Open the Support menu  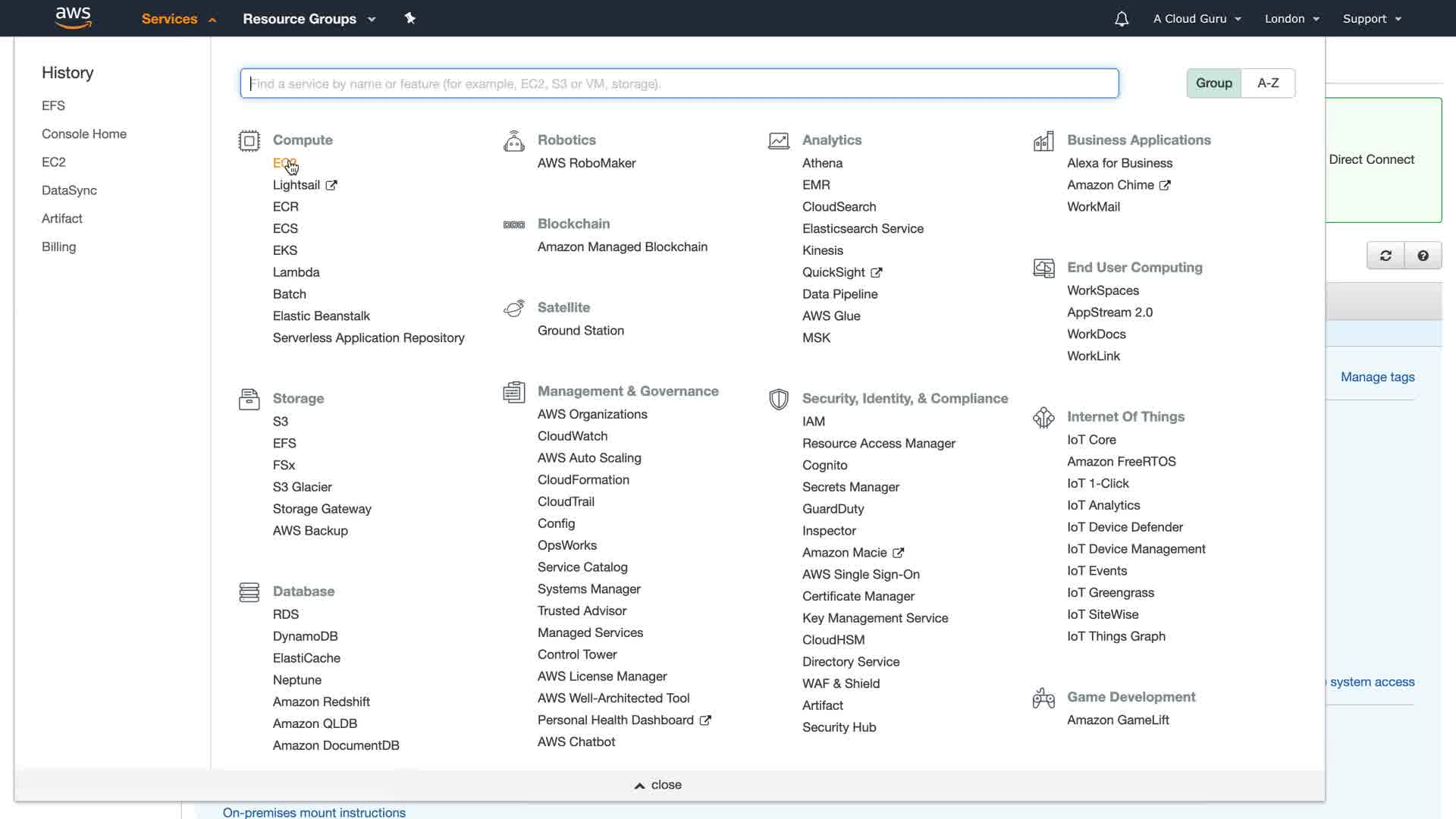[1371, 19]
